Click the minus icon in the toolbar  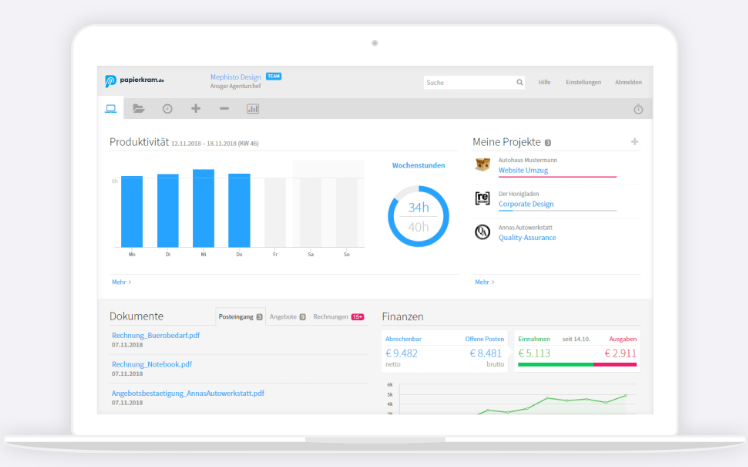point(224,108)
